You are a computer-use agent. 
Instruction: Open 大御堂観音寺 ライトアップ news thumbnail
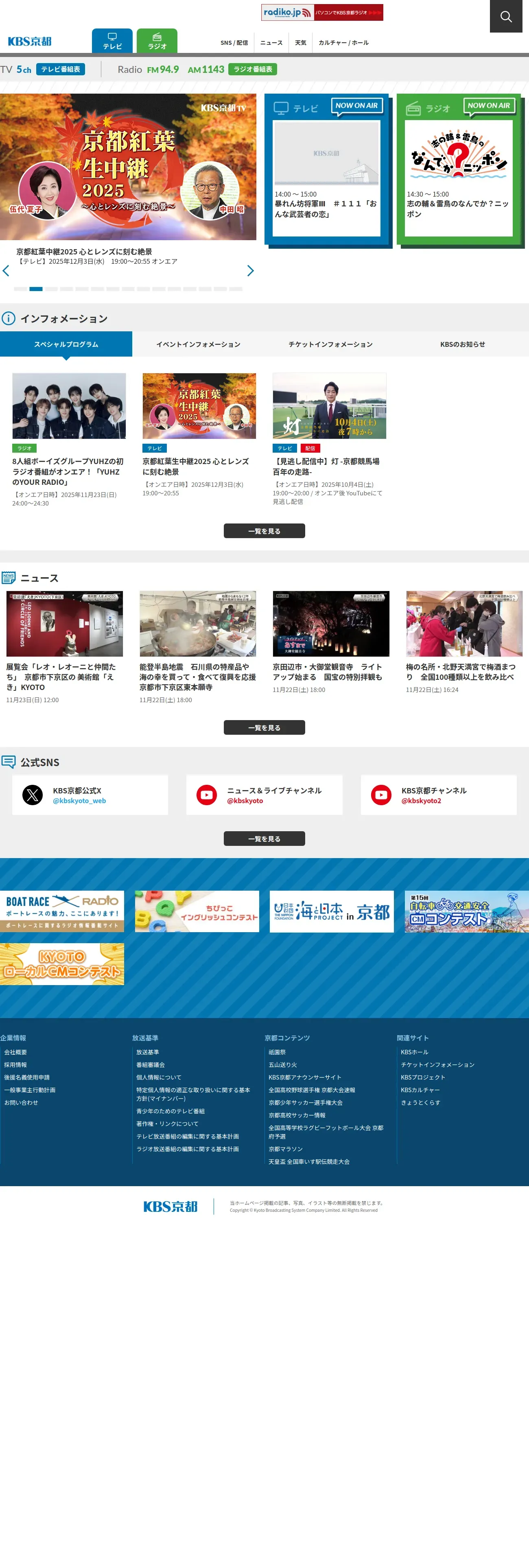point(331,624)
